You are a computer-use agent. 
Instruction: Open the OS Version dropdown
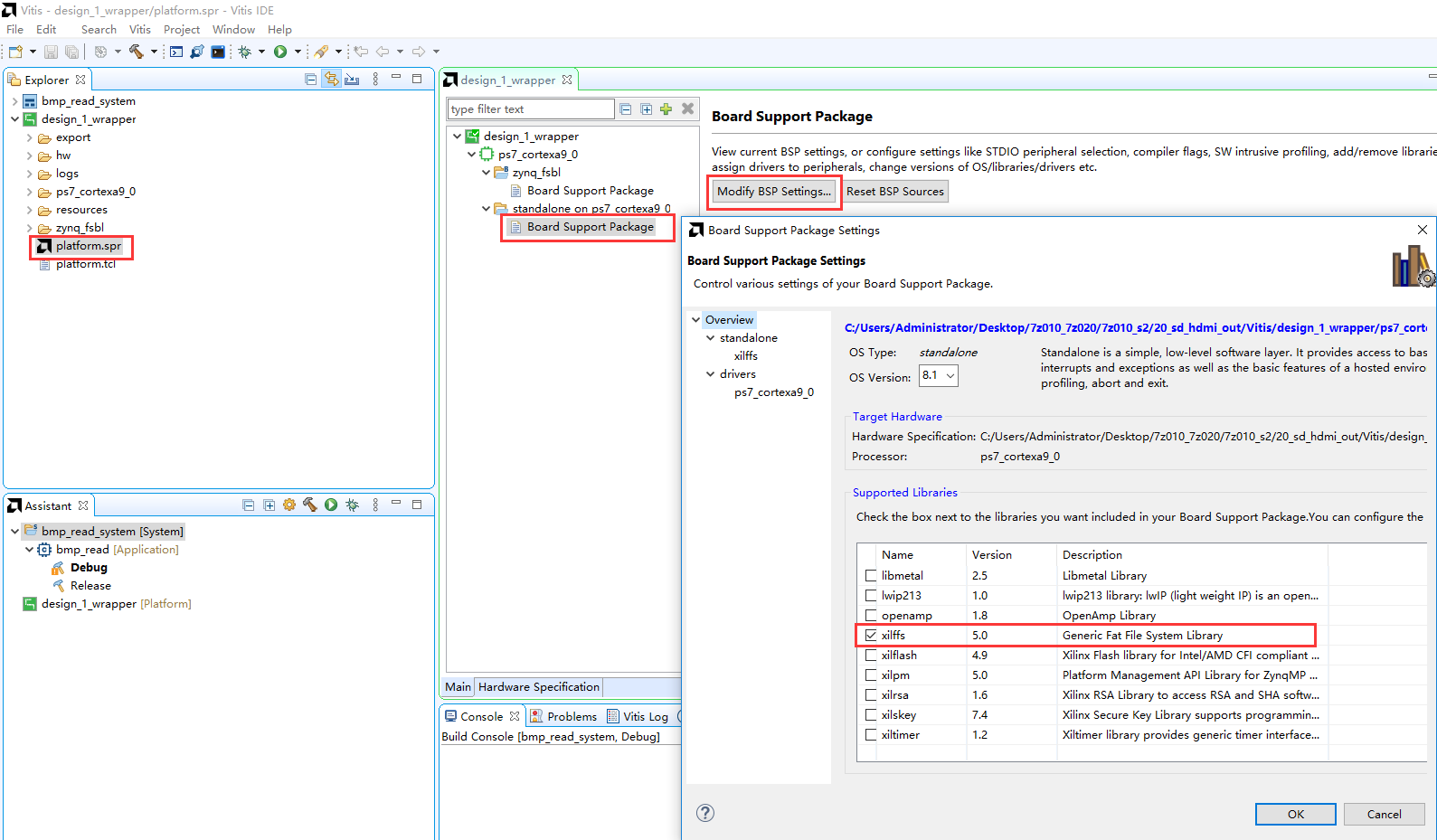[939, 375]
